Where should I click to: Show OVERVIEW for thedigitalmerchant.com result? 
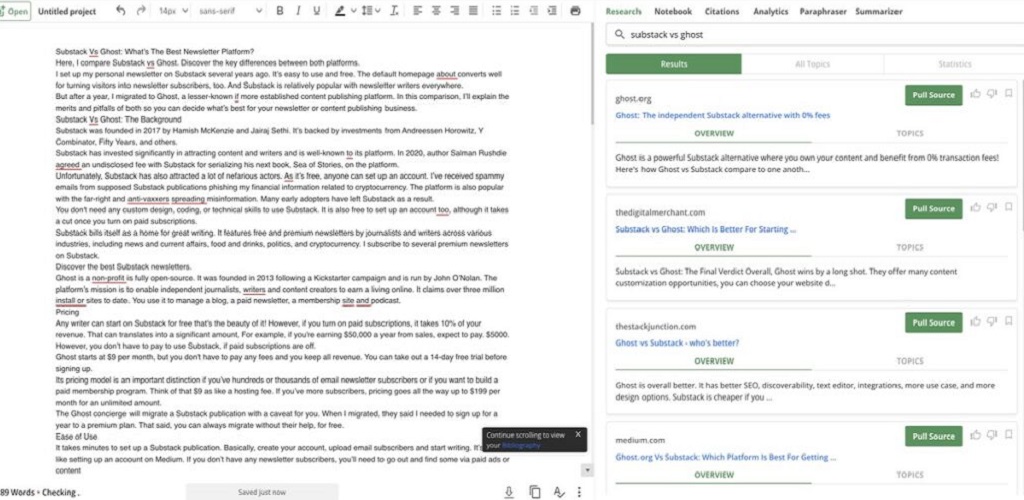click(714, 247)
